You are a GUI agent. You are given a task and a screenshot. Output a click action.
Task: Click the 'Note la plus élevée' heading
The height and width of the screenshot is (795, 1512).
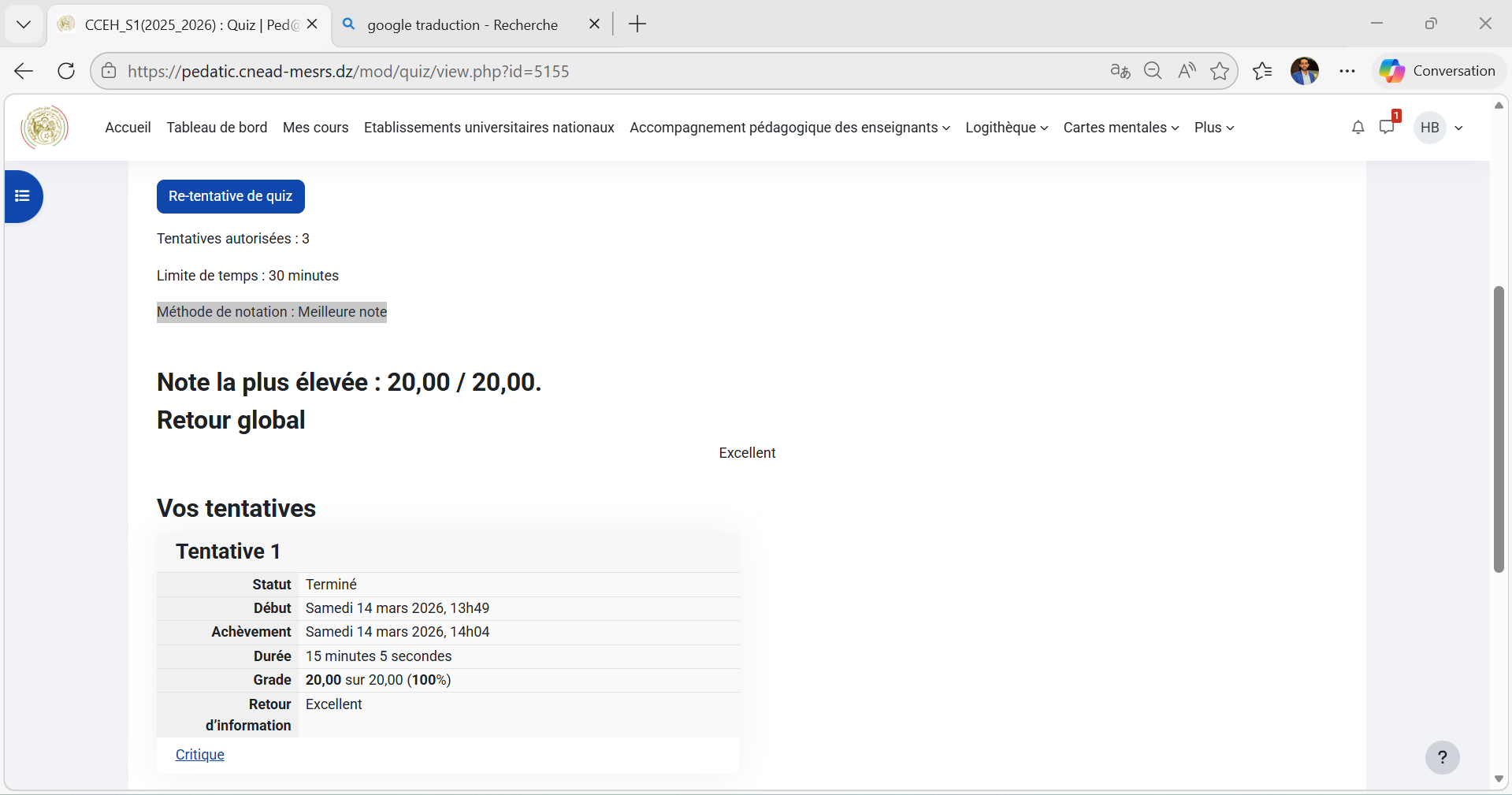point(349,382)
